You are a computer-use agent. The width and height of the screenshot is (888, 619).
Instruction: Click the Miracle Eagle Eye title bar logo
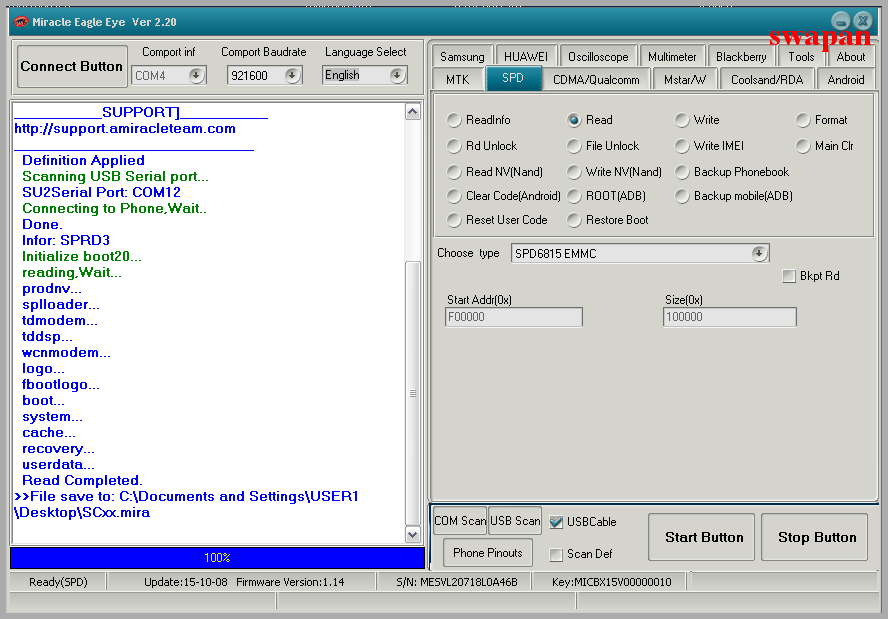click(x=21, y=22)
